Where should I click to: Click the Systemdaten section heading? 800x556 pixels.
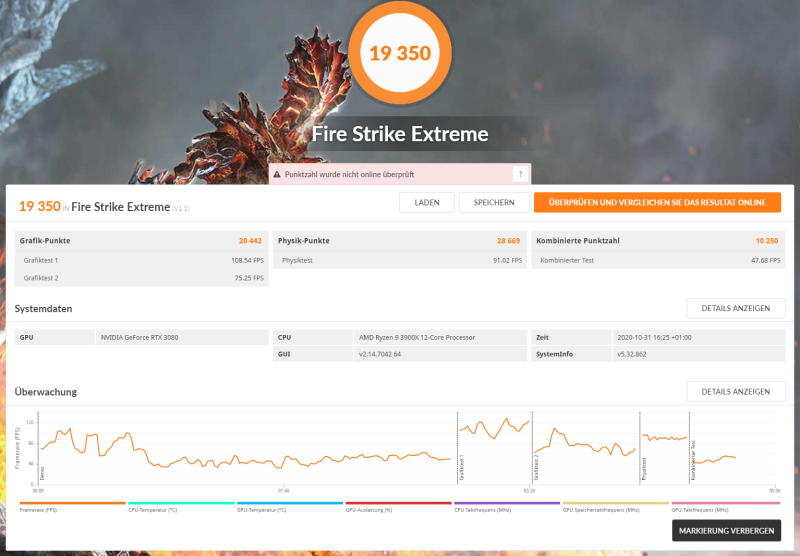click(x=43, y=309)
